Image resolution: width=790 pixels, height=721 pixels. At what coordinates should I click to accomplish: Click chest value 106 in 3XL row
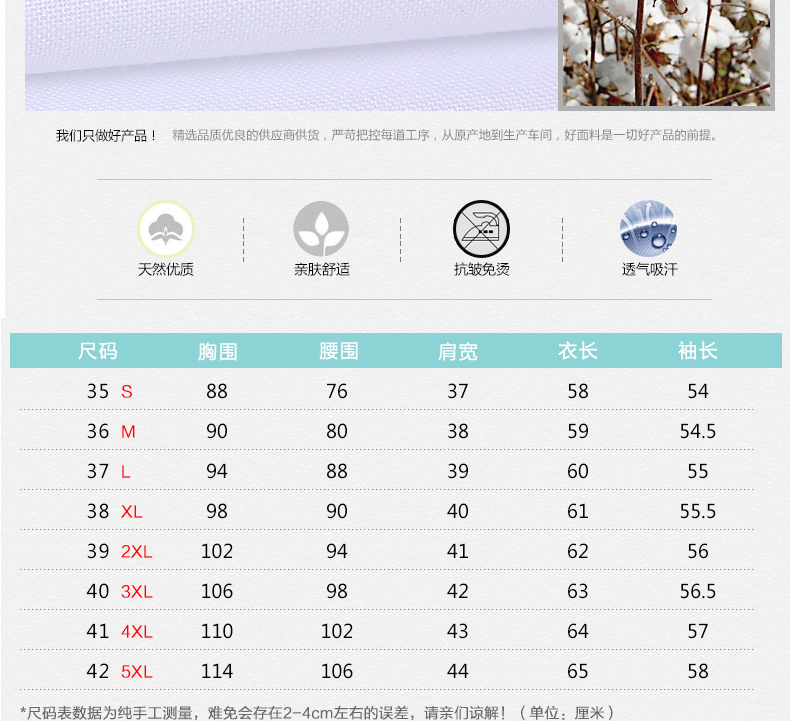click(217, 592)
